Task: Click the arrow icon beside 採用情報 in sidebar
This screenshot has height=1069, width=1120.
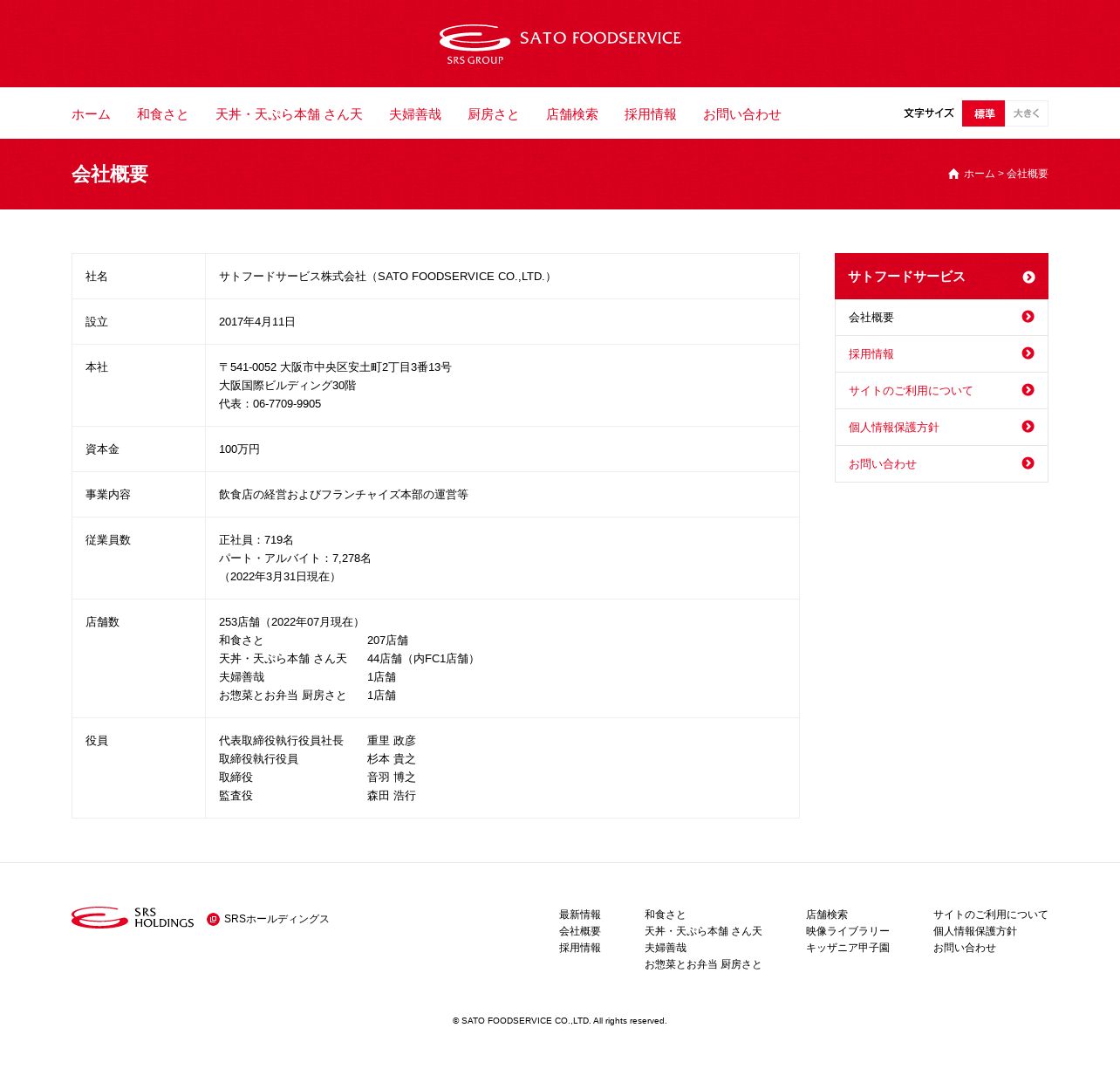Action: pos(1028,353)
